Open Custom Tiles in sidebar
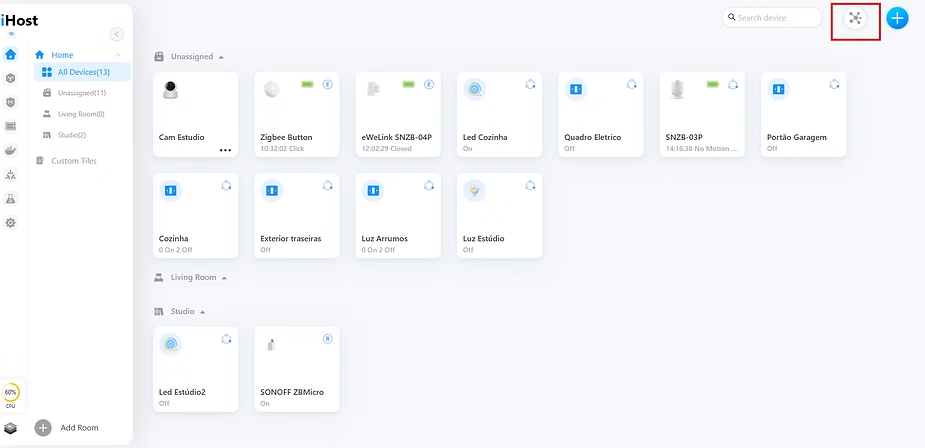The image size is (925, 448). point(73,161)
